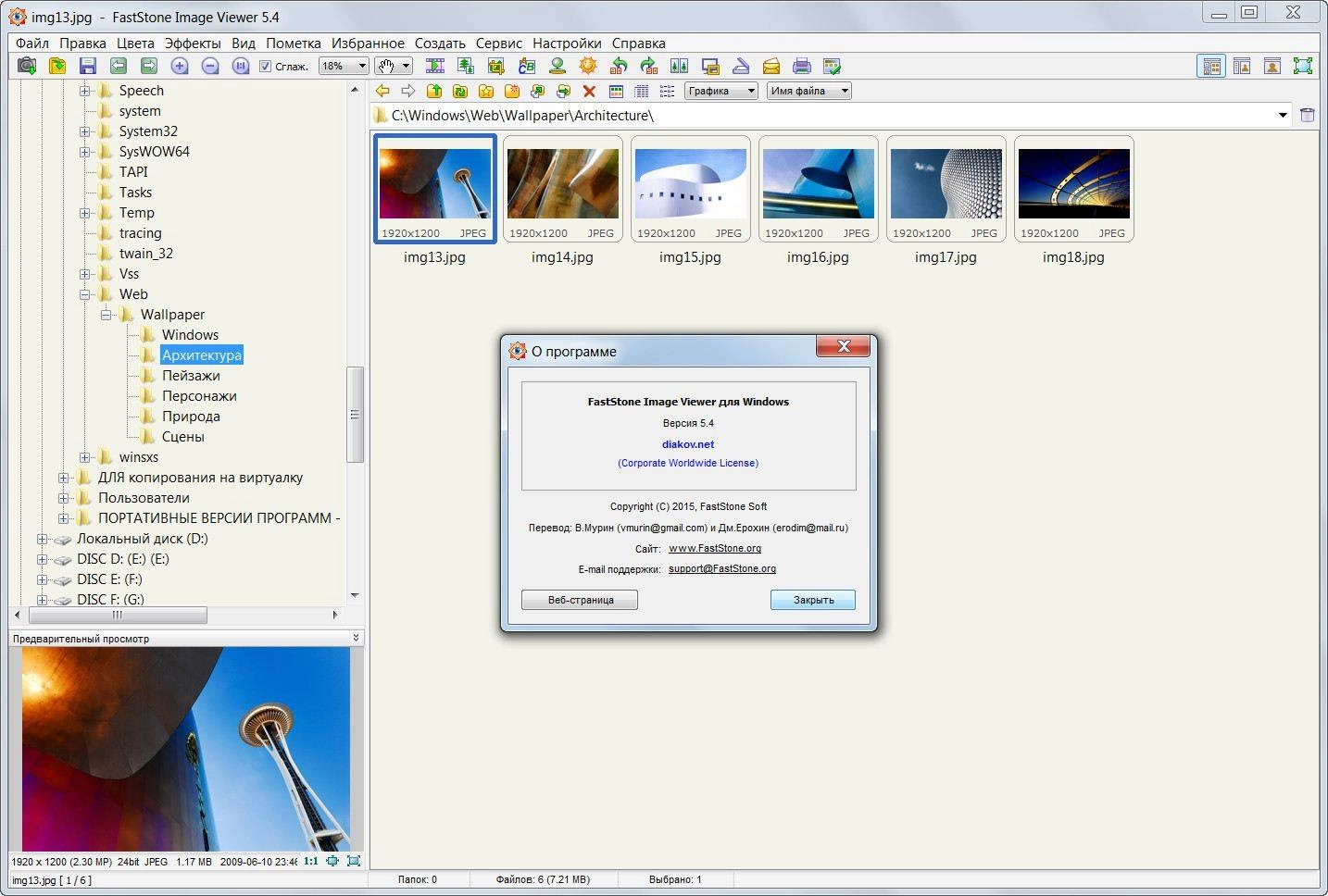Expand the System32 folder node
Screen dimensions: 1328x896
coord(84,131)
